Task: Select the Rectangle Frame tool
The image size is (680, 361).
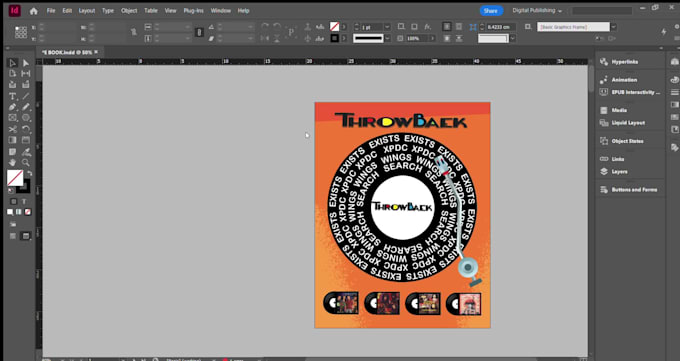Action: coord(12,118)
